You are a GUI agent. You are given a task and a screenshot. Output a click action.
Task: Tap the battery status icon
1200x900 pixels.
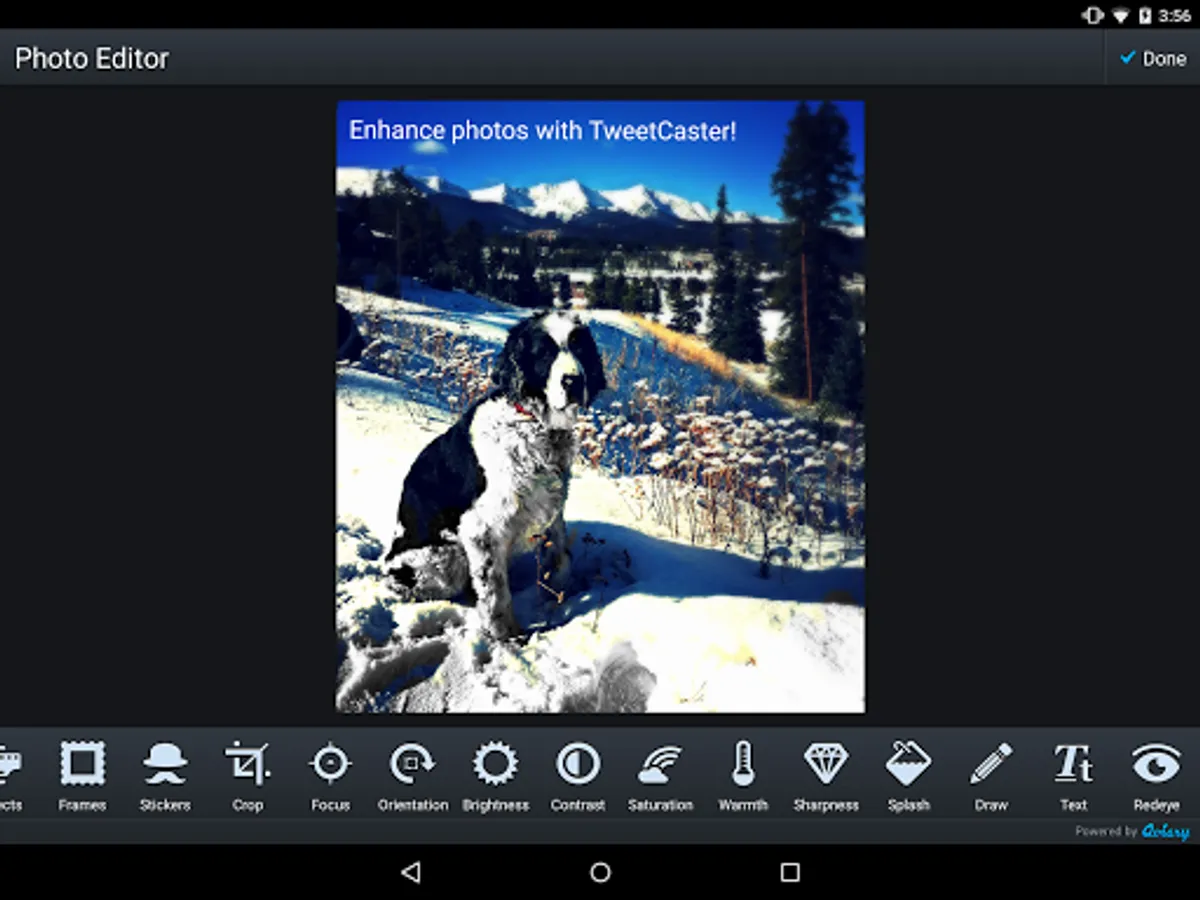pyautogui.click(x=1145, y=15)
